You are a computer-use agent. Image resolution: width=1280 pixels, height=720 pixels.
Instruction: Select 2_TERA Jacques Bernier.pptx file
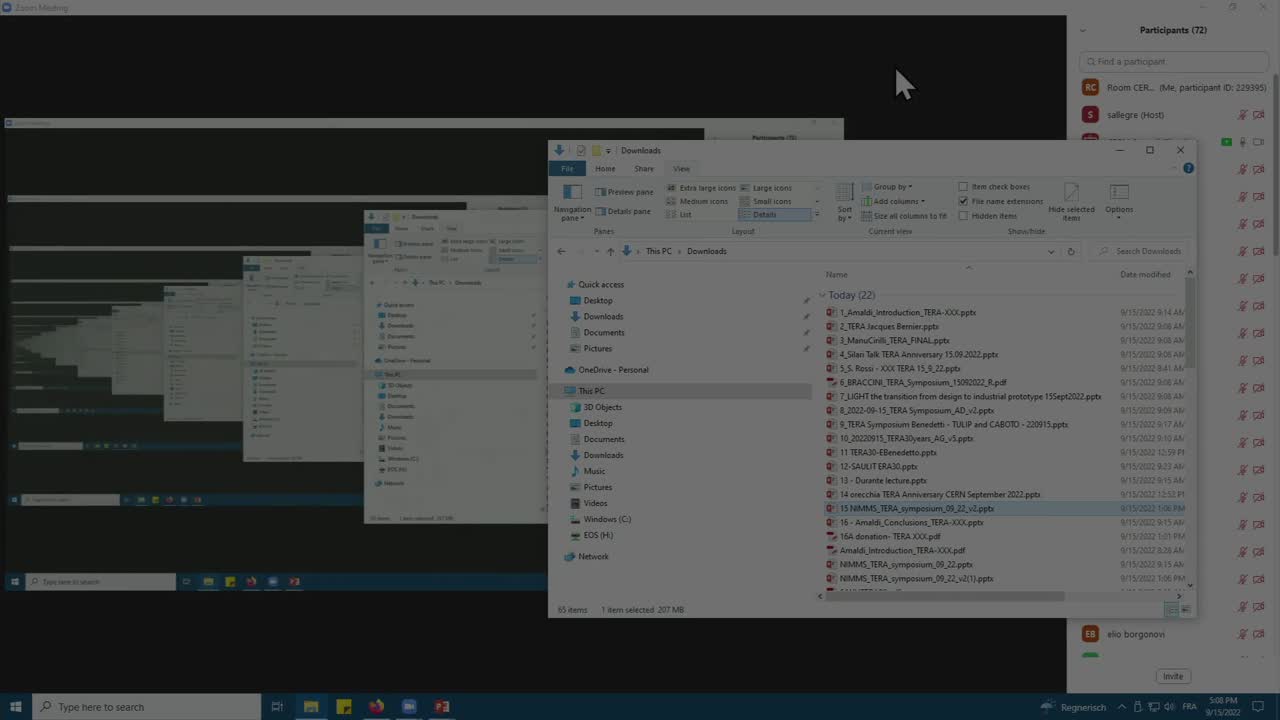[889, 326]
